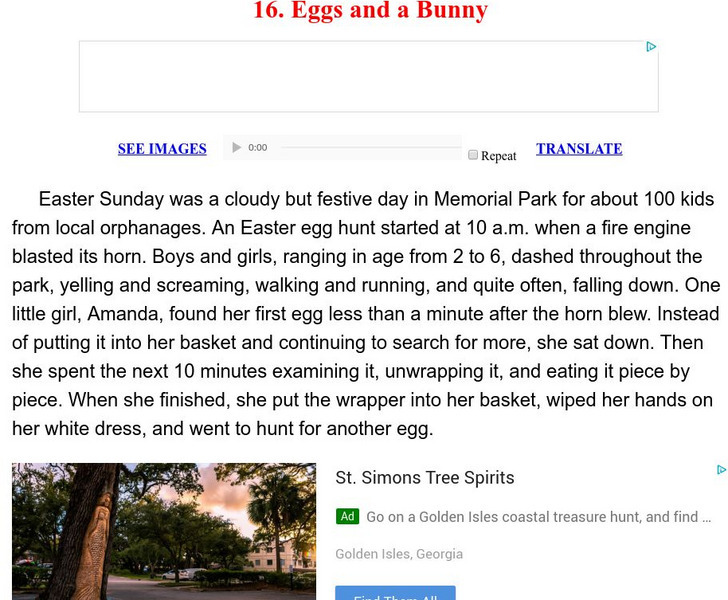Click the AdChoices icon beside St. Simons ad
The width and height of the screenshot is (728, 600).
pos(721,469)
